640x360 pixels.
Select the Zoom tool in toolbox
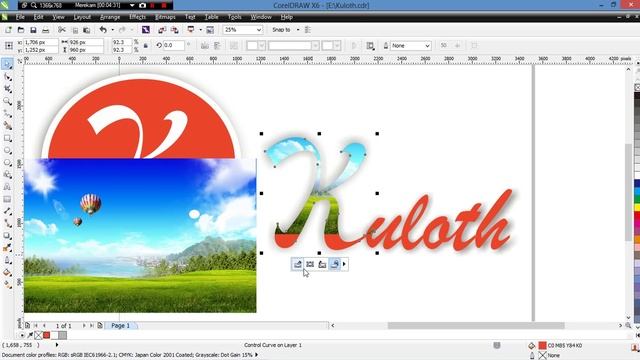coord(7,101)
